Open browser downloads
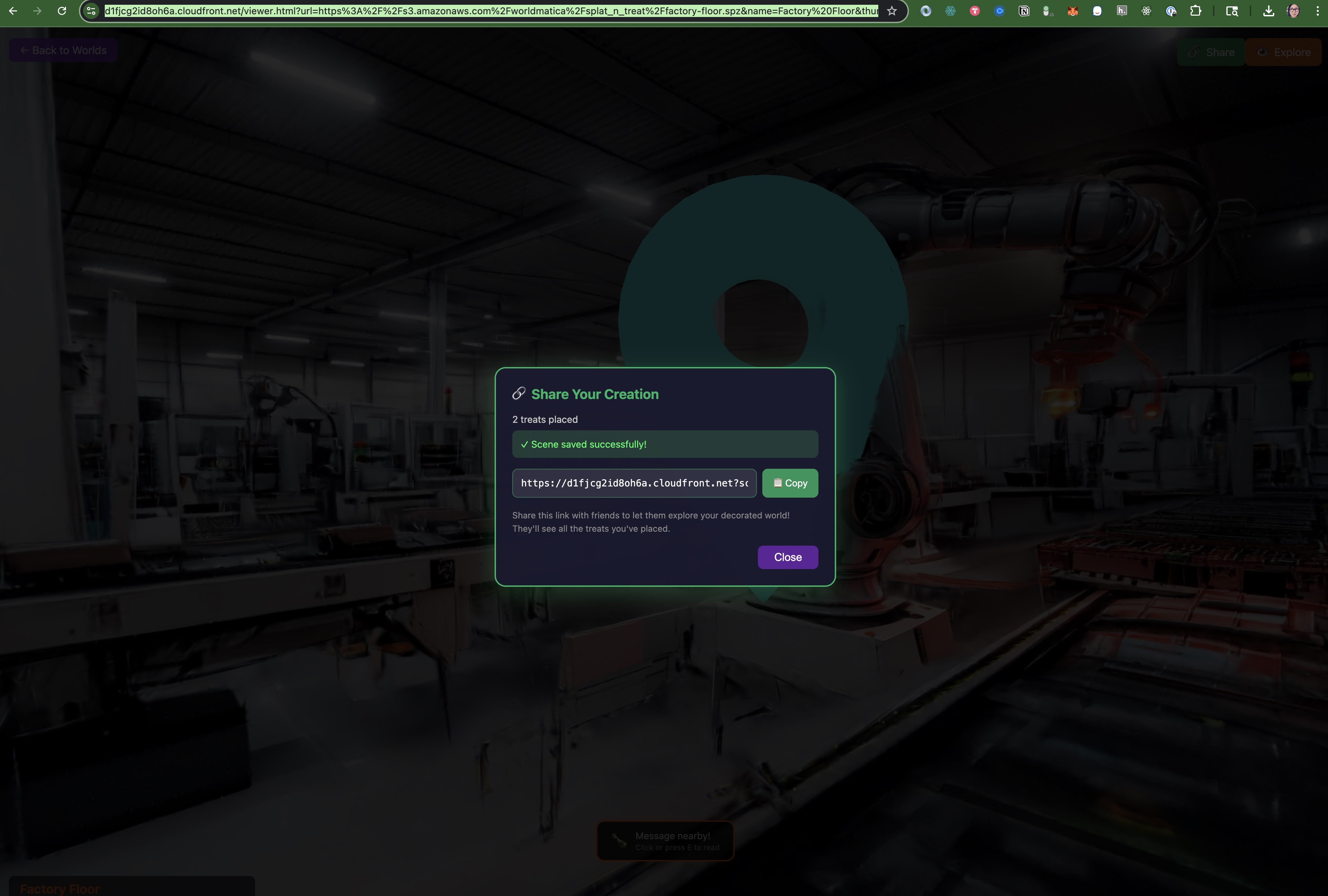The height and width of the screenshot is (896, 1328). coord(1268,11)
